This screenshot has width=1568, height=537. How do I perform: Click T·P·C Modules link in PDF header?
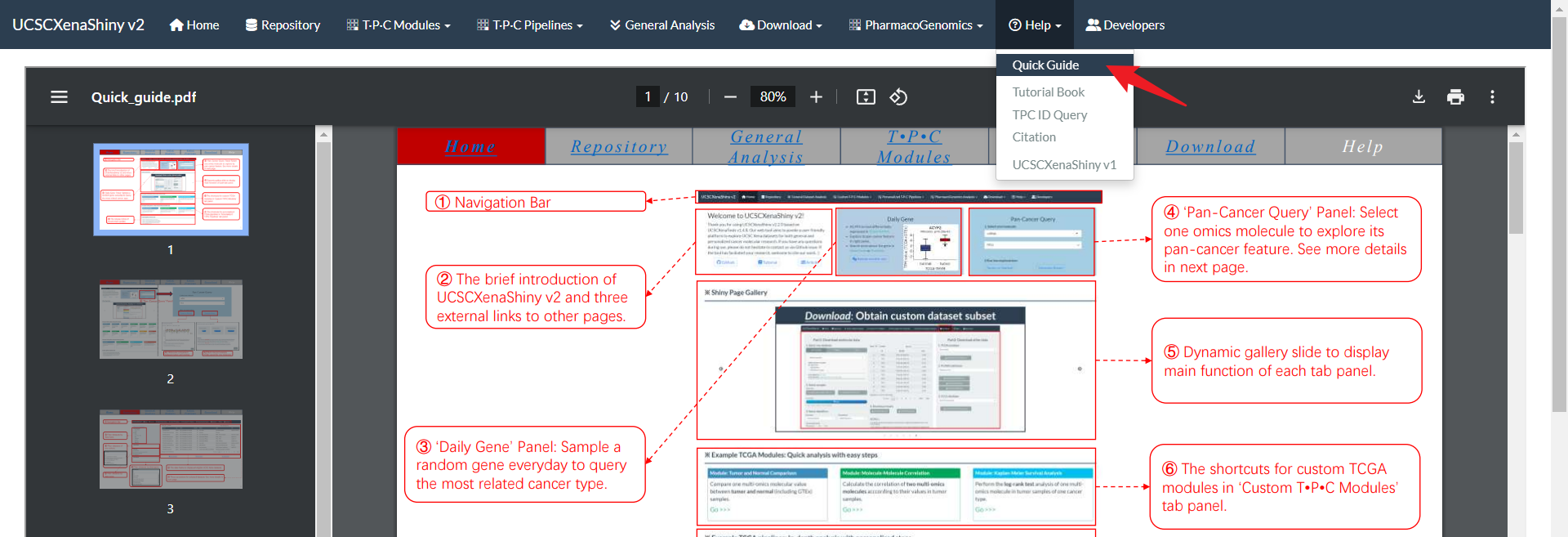914,146
